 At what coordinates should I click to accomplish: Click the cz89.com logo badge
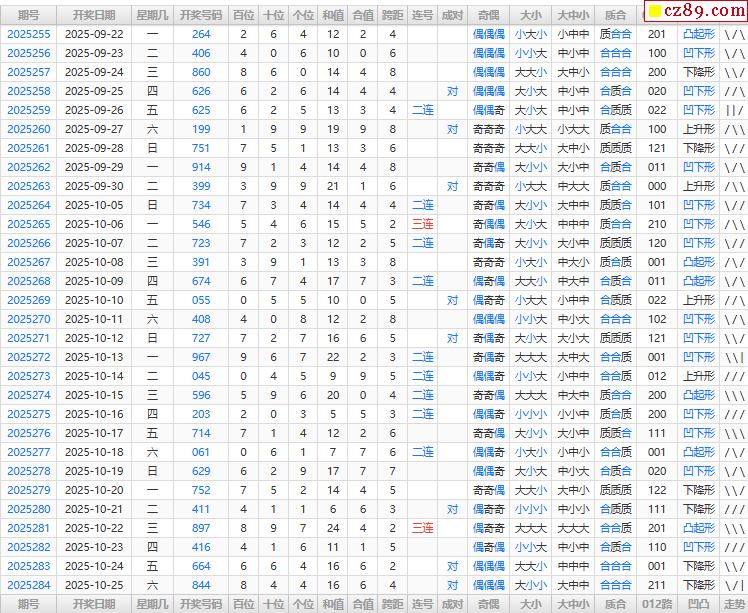(x=692, y=11)
